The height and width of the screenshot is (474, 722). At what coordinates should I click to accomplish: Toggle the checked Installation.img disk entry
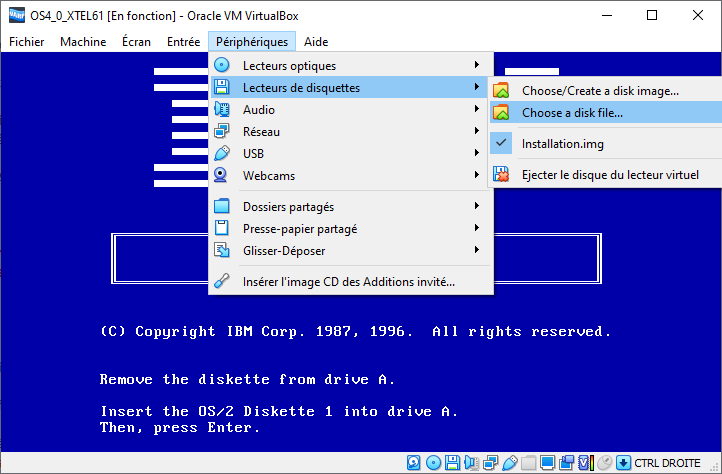tap(562, 144)
